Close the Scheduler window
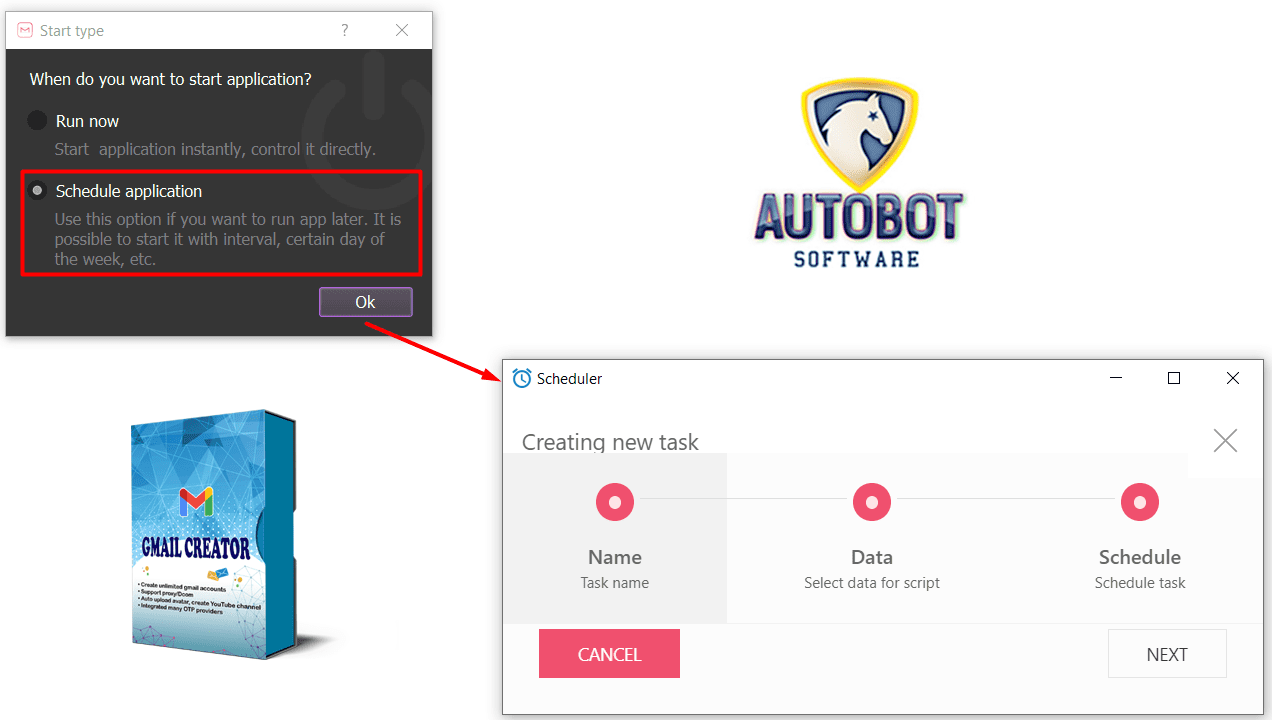 click(1233, 378)
